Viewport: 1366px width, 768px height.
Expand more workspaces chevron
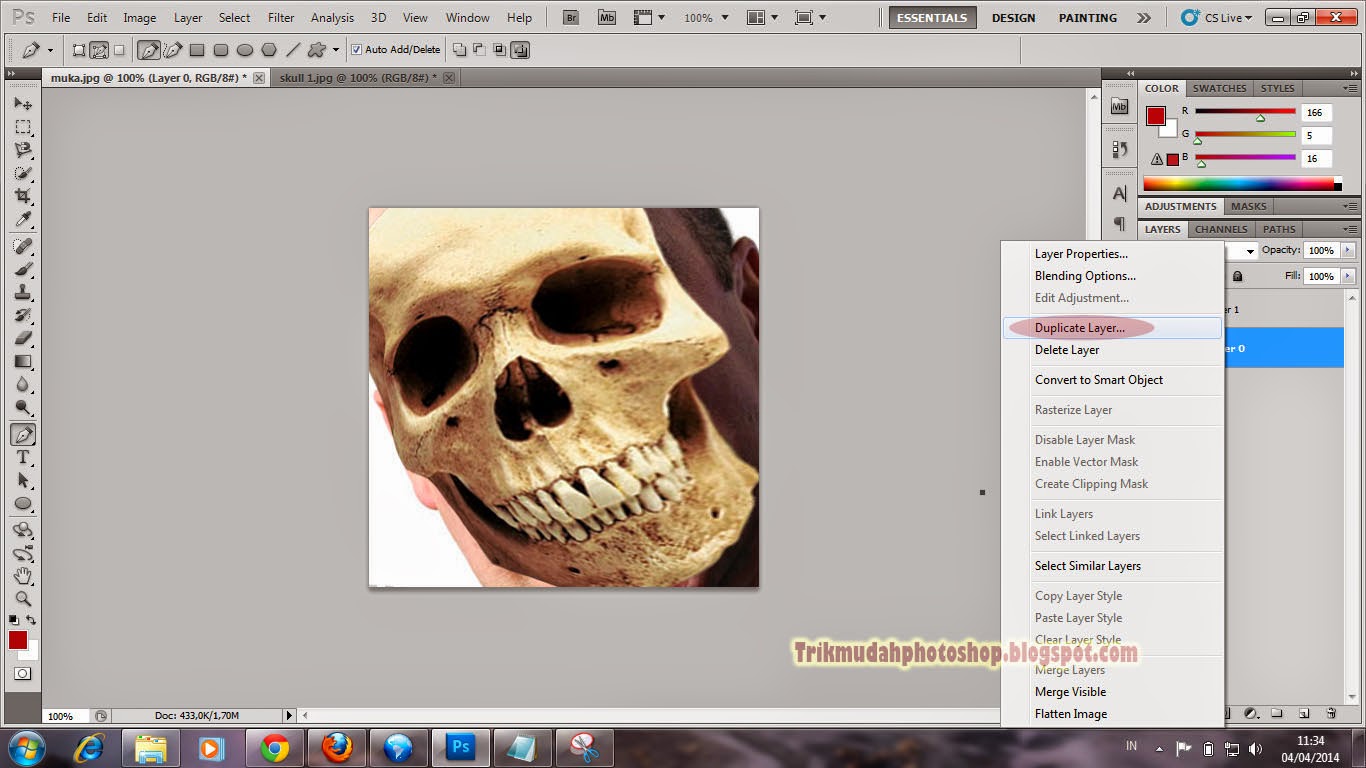(1144, 17)
